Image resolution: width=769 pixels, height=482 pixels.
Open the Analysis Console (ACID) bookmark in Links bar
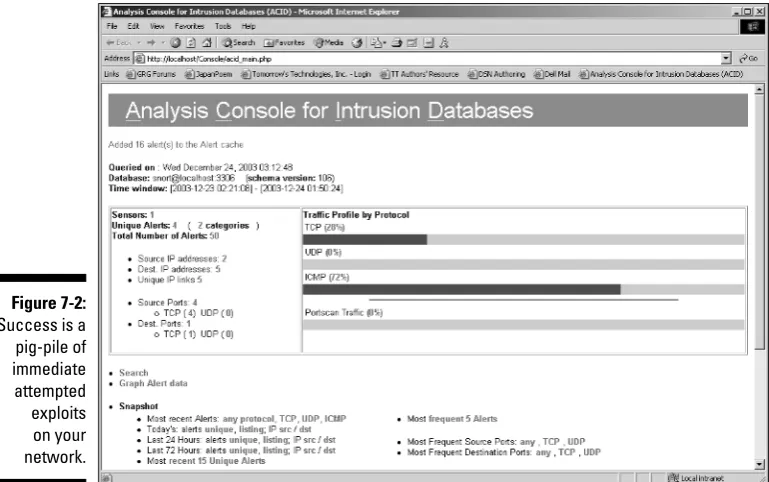pyautogui.click(x=661, y=74)
